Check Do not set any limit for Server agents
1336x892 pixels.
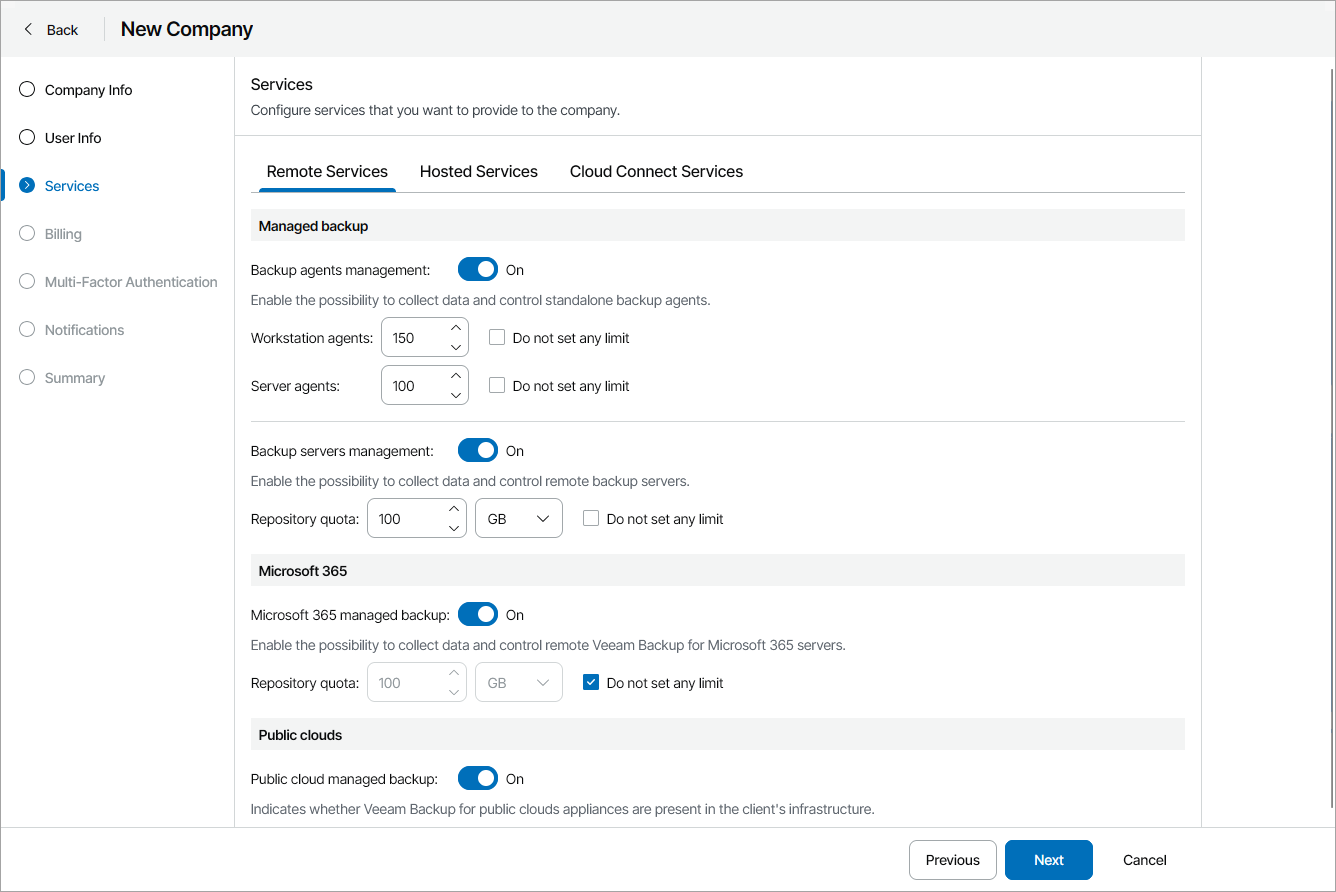(497, 385)
